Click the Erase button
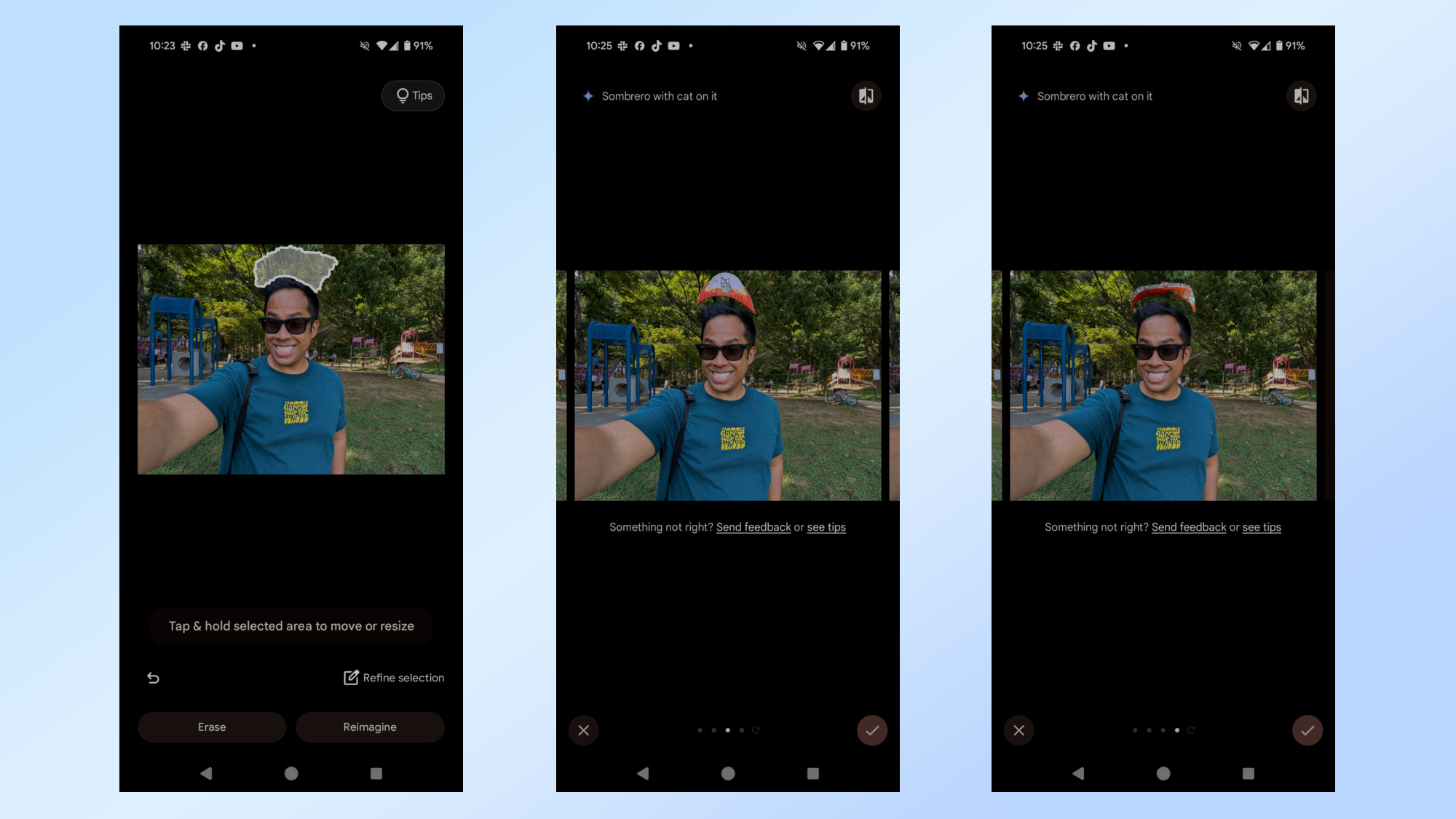The image size is (1456, 819). click(212, 727)
